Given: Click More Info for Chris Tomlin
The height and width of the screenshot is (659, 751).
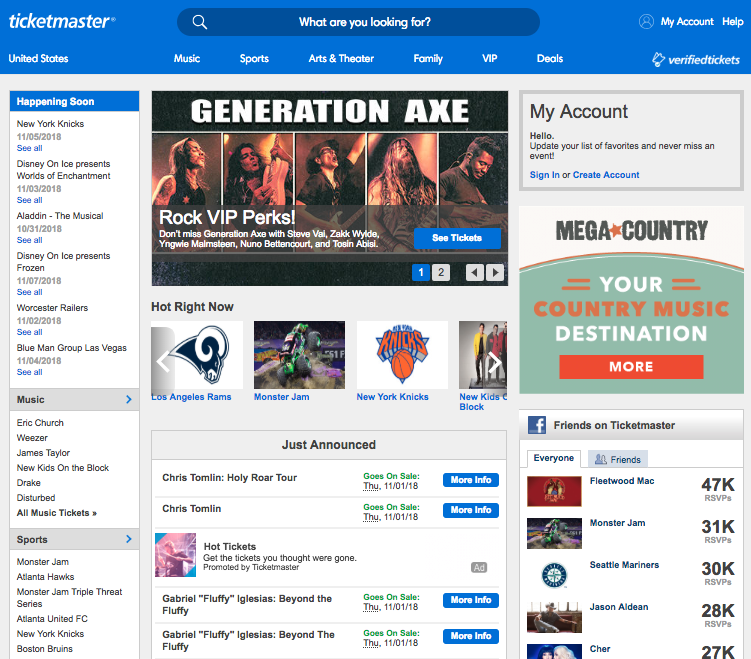Looking at the screenshot, I should [x=471, y=510].
